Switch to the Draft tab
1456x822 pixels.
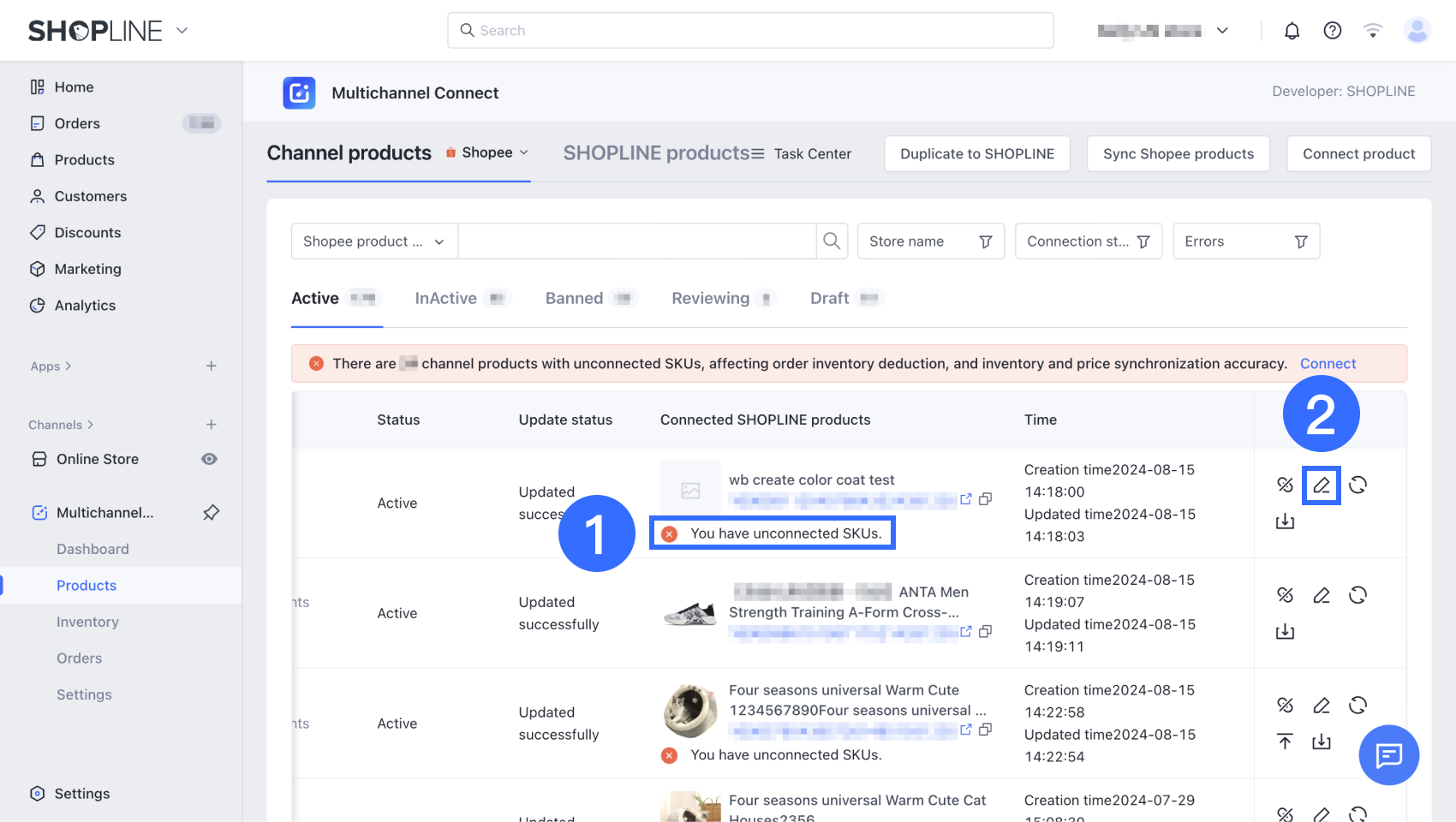(x=829, y=298)
